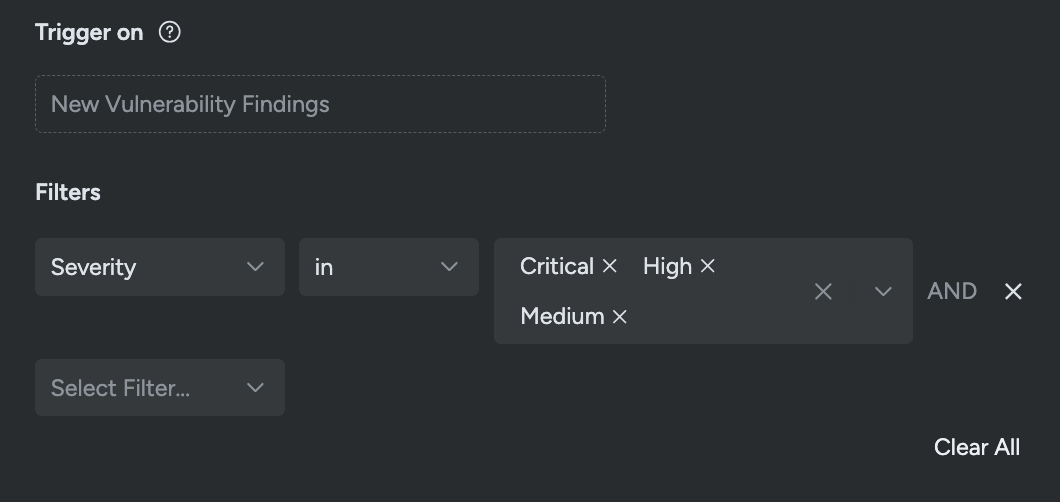
Task: Click the Medium tag label
Action: click(562, 316)
